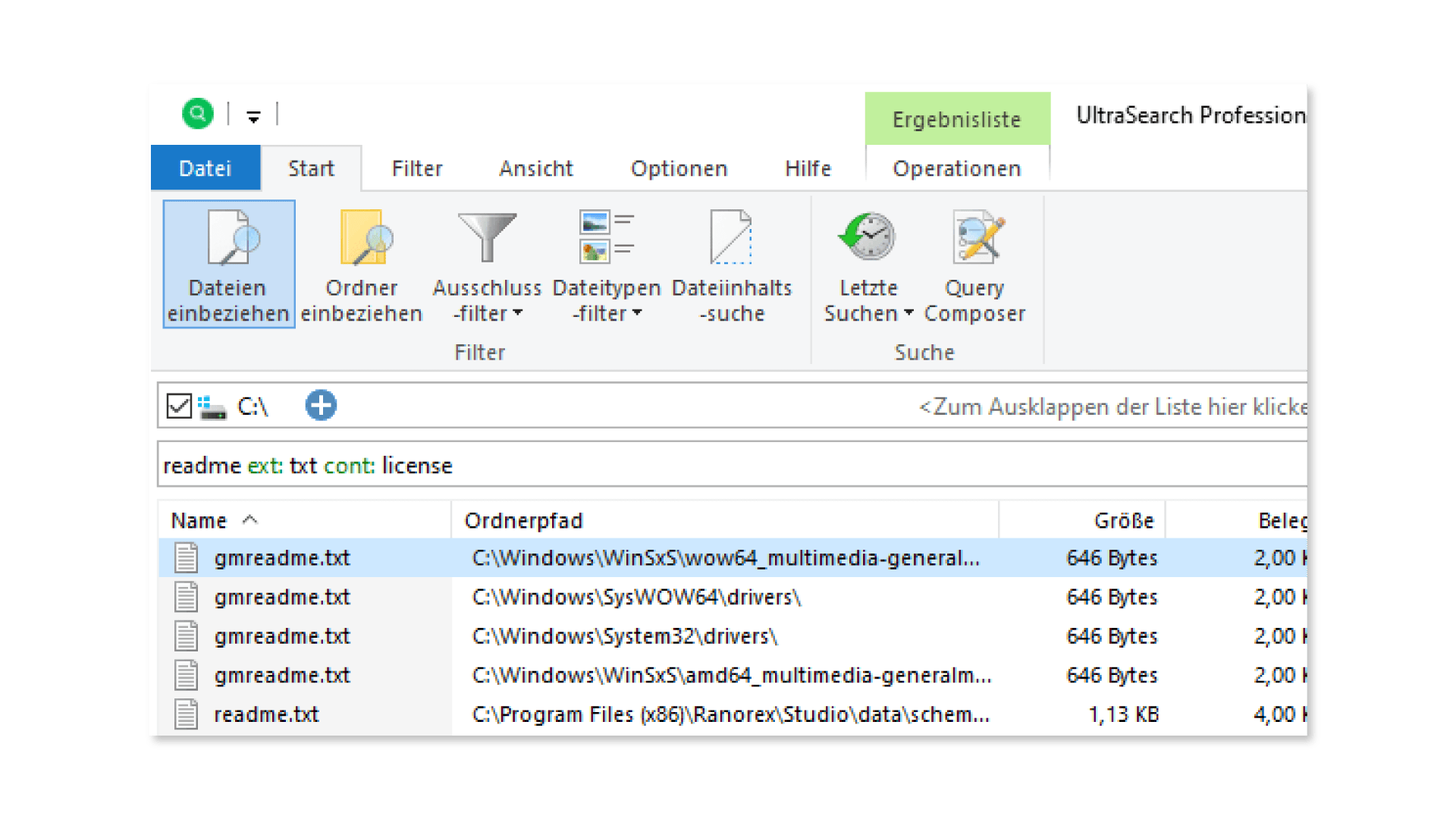Open the Hilfe tab
The width and height of the screenshot is (1456, 819).
click(x=808, y=168)
